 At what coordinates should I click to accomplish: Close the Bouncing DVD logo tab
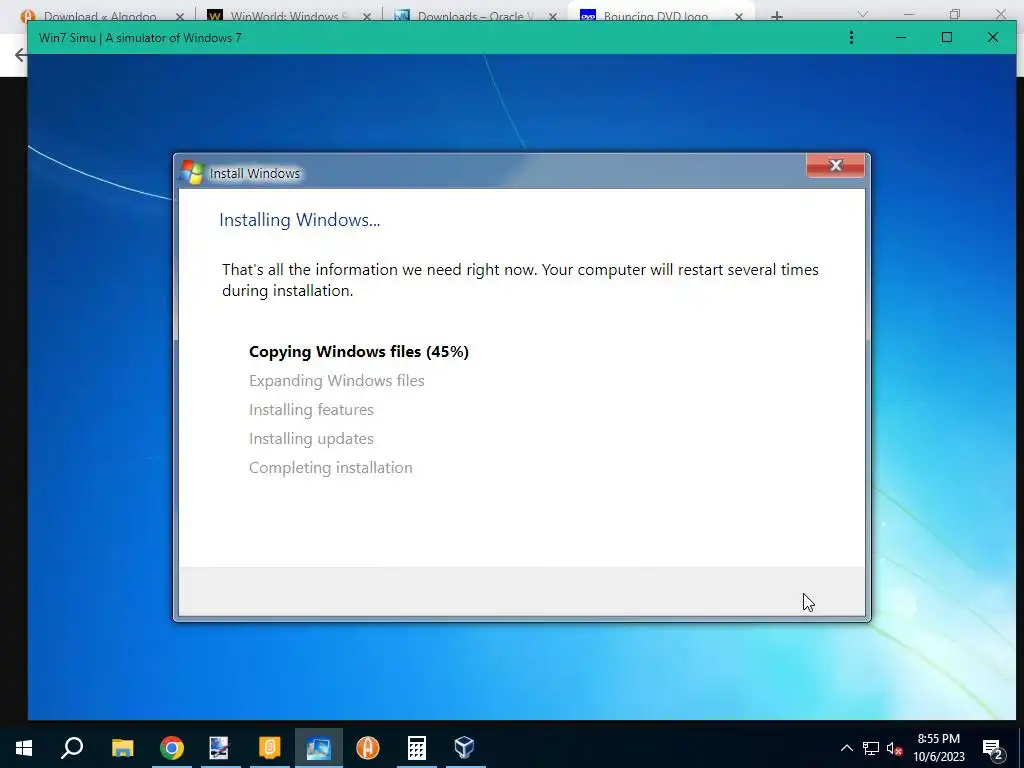[x=739, y=16]
